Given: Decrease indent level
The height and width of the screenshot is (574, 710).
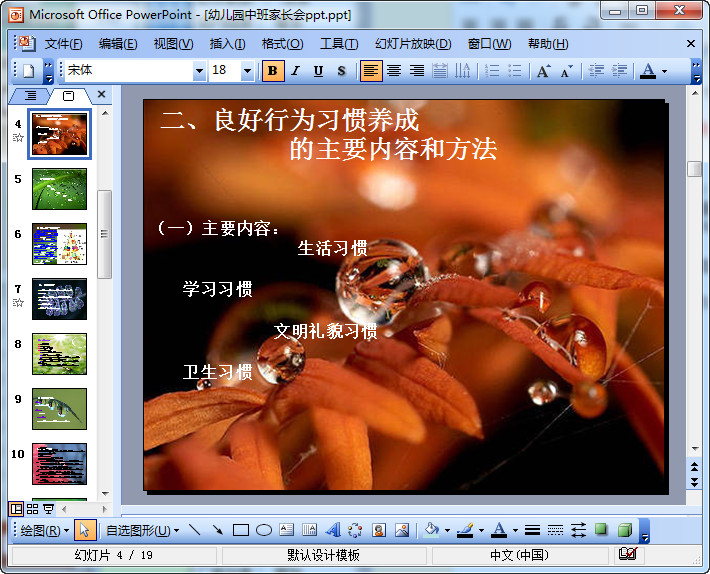Looking at the screenshot, I should coord(596,71).
